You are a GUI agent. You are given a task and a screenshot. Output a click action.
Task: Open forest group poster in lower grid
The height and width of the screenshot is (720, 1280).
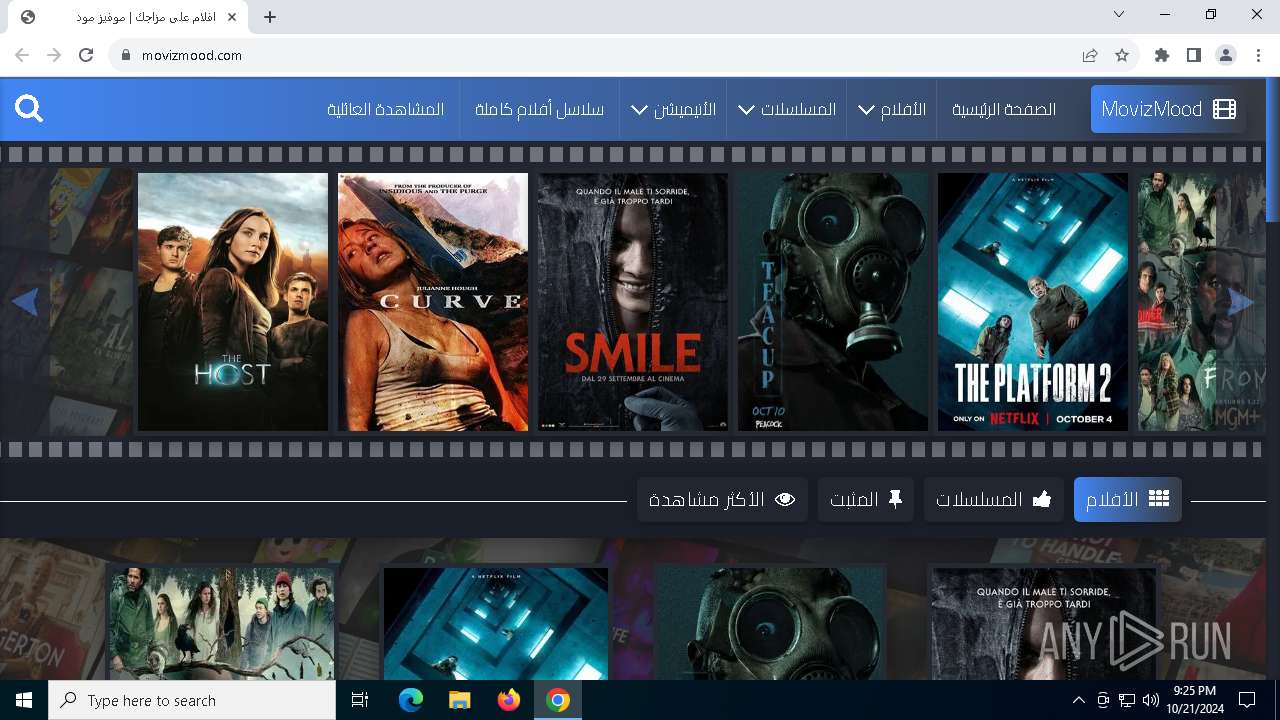(222, 624)
